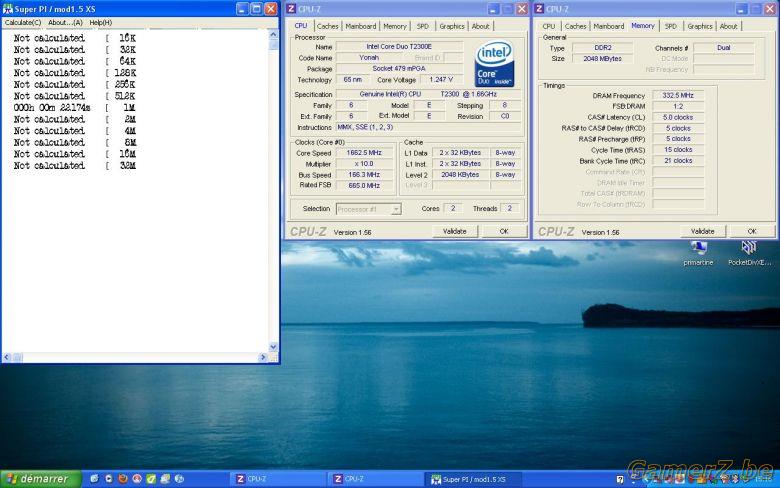The height and width of the screenshot is (488, 780).
Task: Click Validate in the Memory-tab CPU-Z window
Action: coord(702,231)
